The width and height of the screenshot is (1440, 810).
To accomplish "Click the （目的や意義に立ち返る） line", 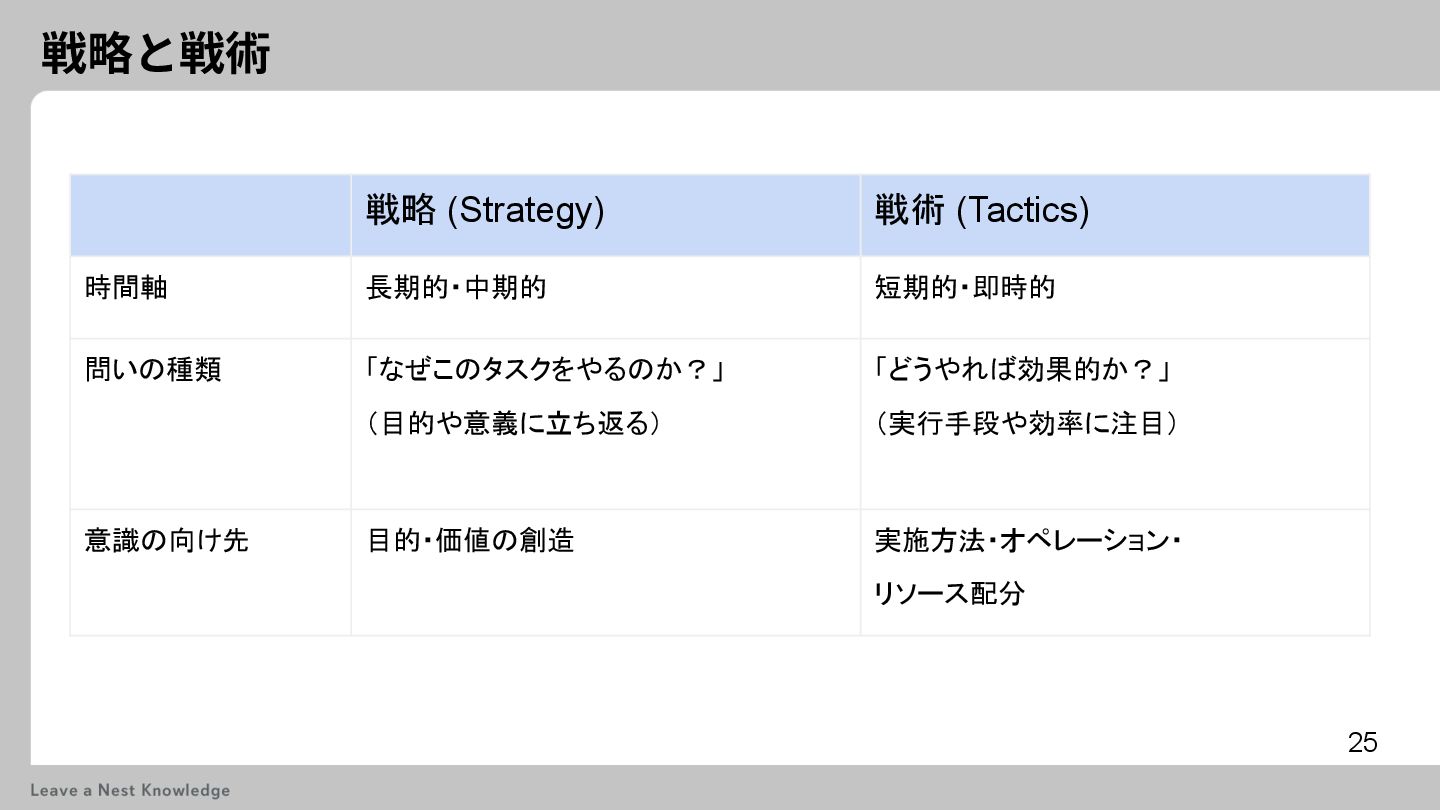I will [514, 424].
